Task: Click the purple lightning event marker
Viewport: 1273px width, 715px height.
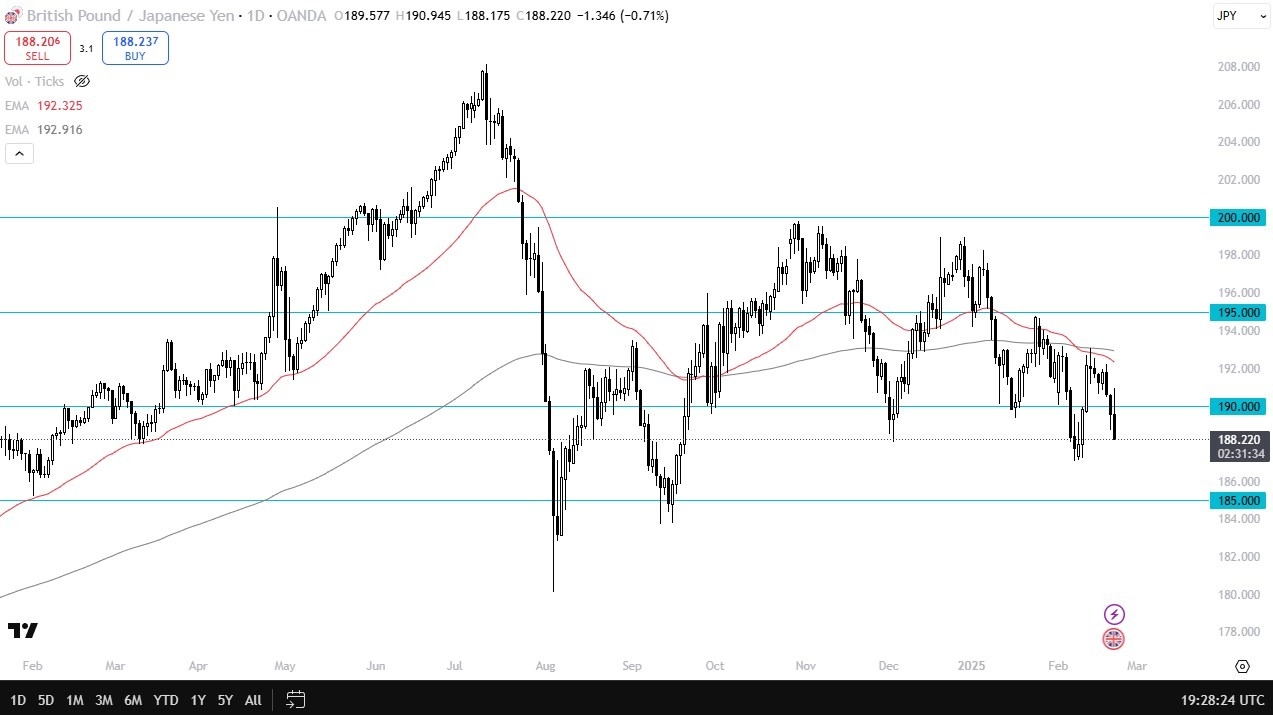Action: [x=1114, y=614]
